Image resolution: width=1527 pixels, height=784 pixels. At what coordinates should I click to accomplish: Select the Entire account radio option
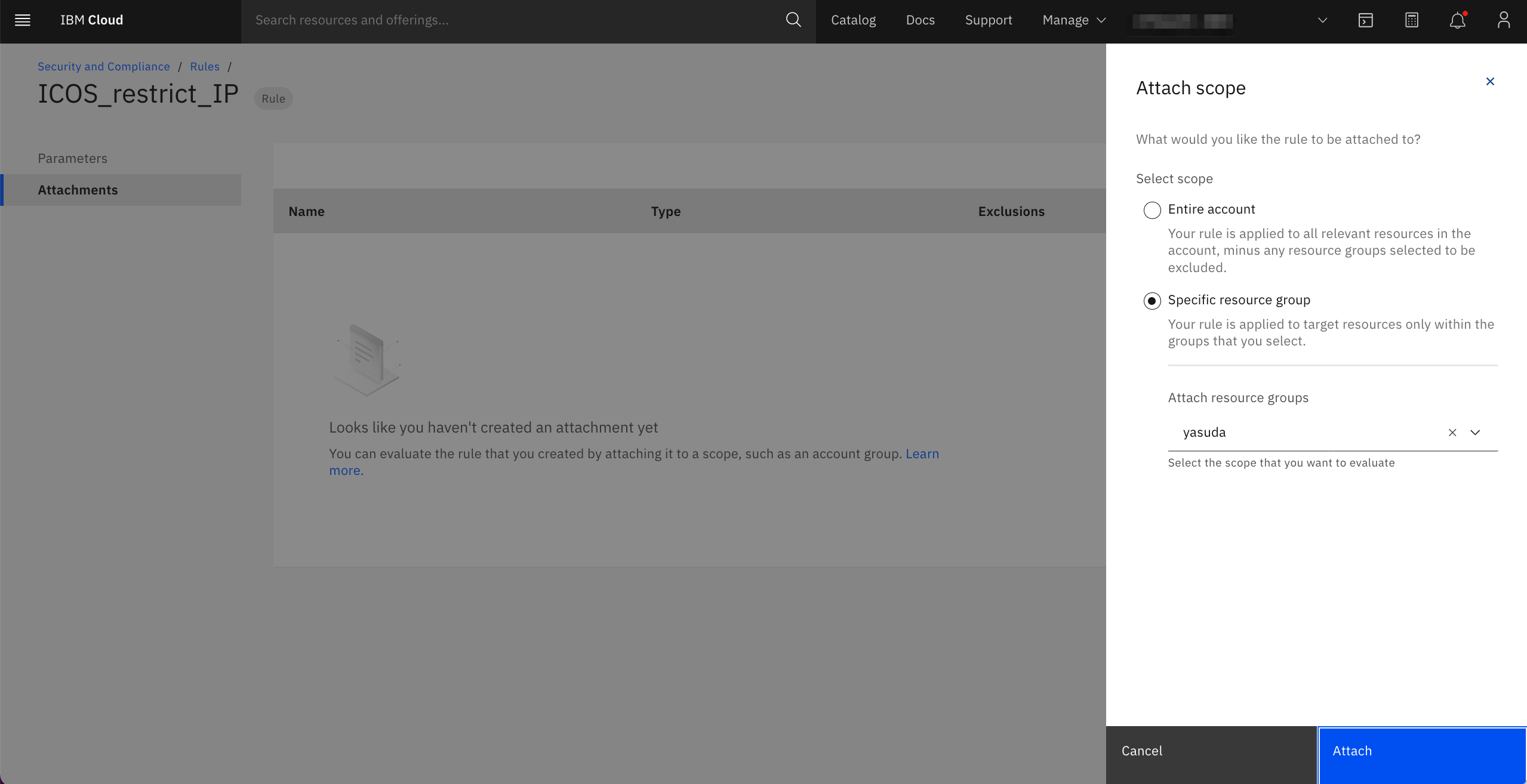(1152, 210)
